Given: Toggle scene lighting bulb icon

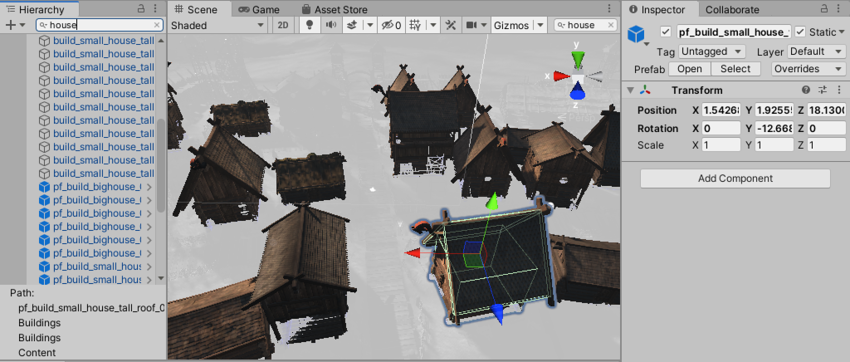Looking at the screenshot, I should [x=310, y=25].
